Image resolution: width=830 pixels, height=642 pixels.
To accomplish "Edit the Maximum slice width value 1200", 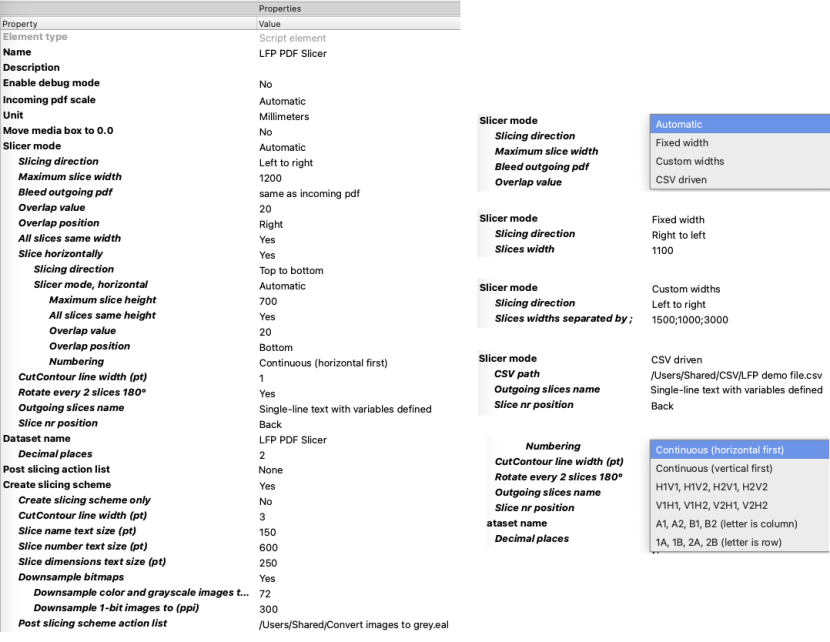I will pyautogui.click(x=270, y=178).
